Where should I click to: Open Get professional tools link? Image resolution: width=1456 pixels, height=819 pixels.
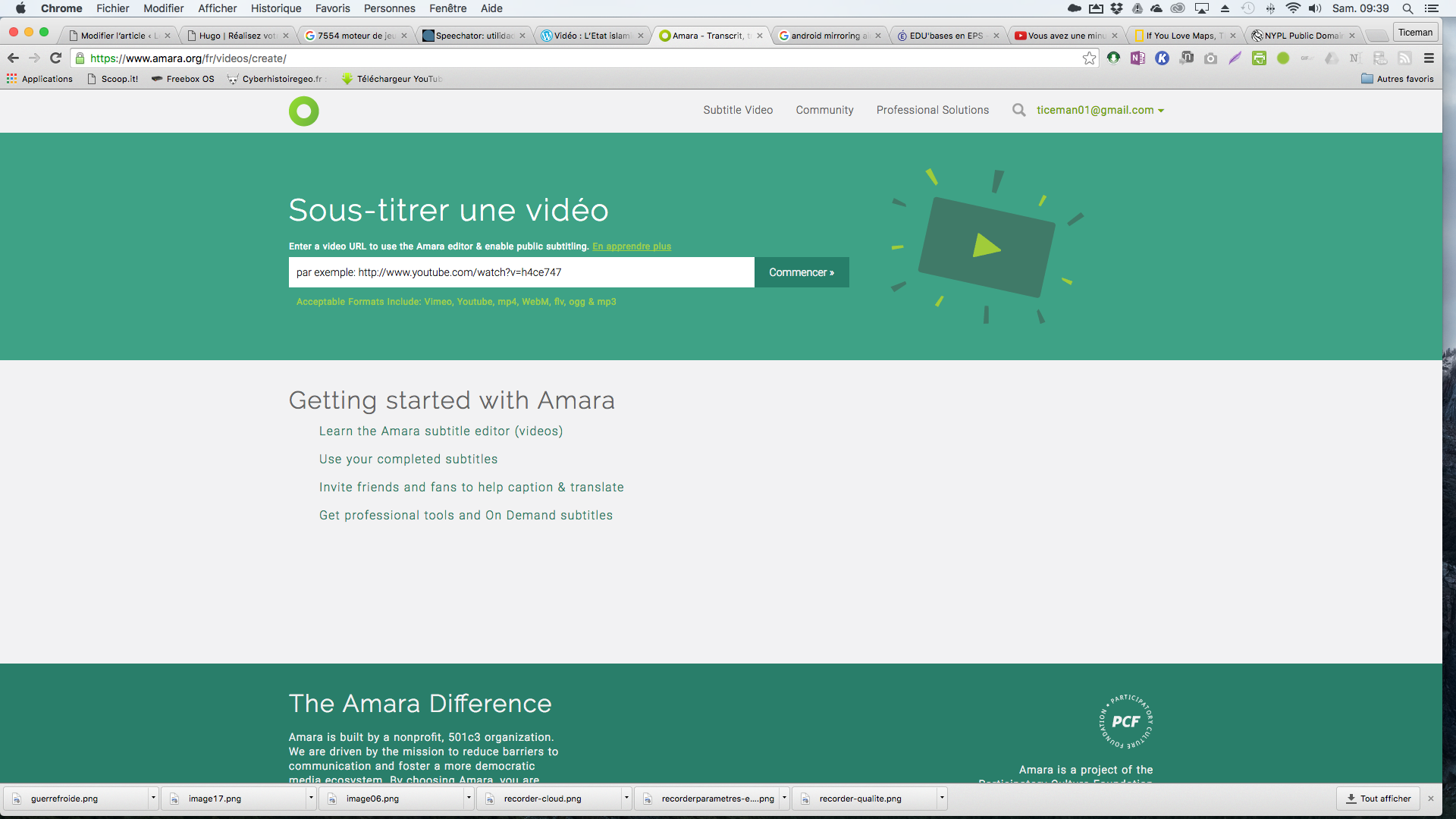[466, 515]
